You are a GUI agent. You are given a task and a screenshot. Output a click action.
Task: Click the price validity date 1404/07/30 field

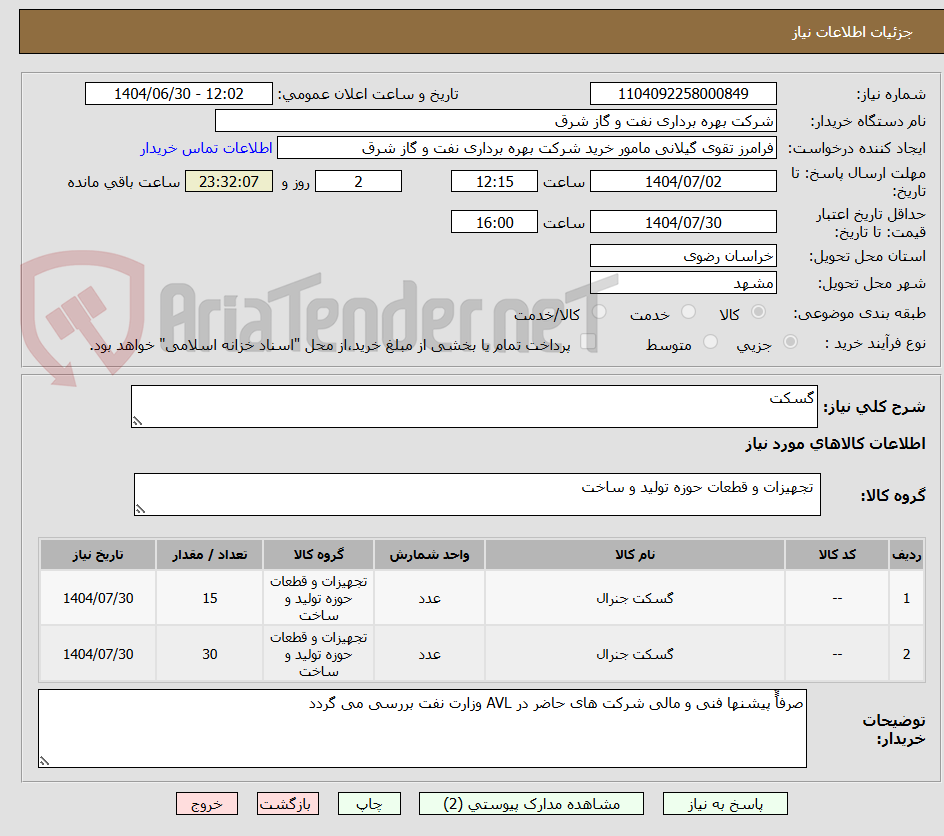[683, 222]
